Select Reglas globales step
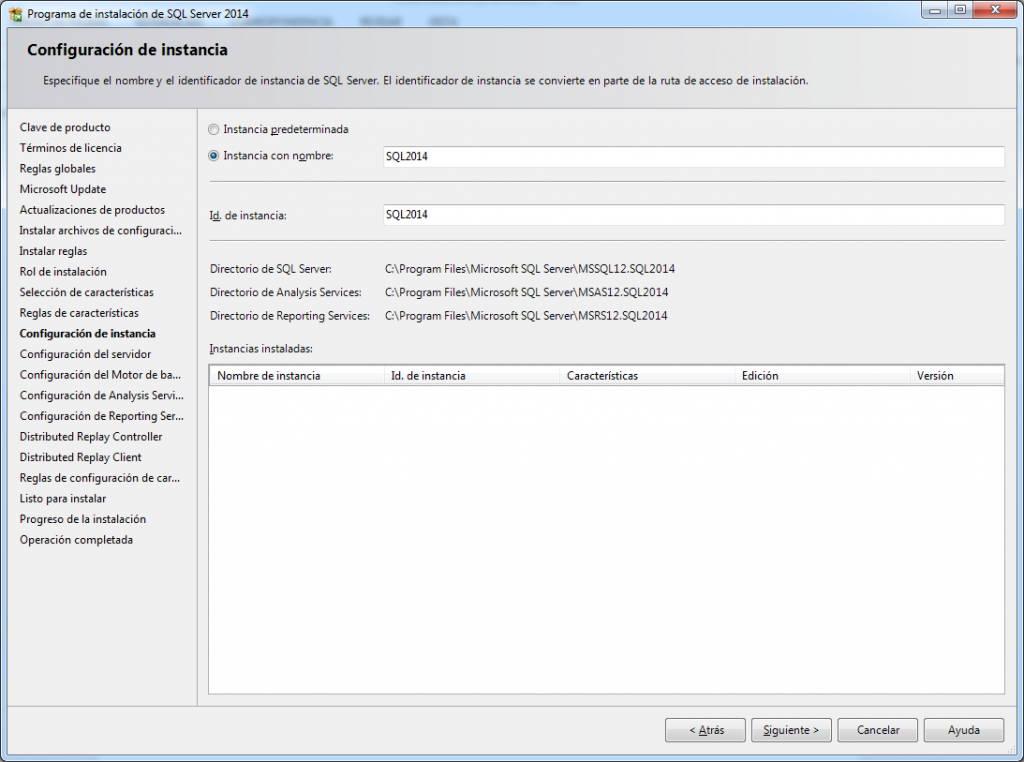 (x=57, y=168)
